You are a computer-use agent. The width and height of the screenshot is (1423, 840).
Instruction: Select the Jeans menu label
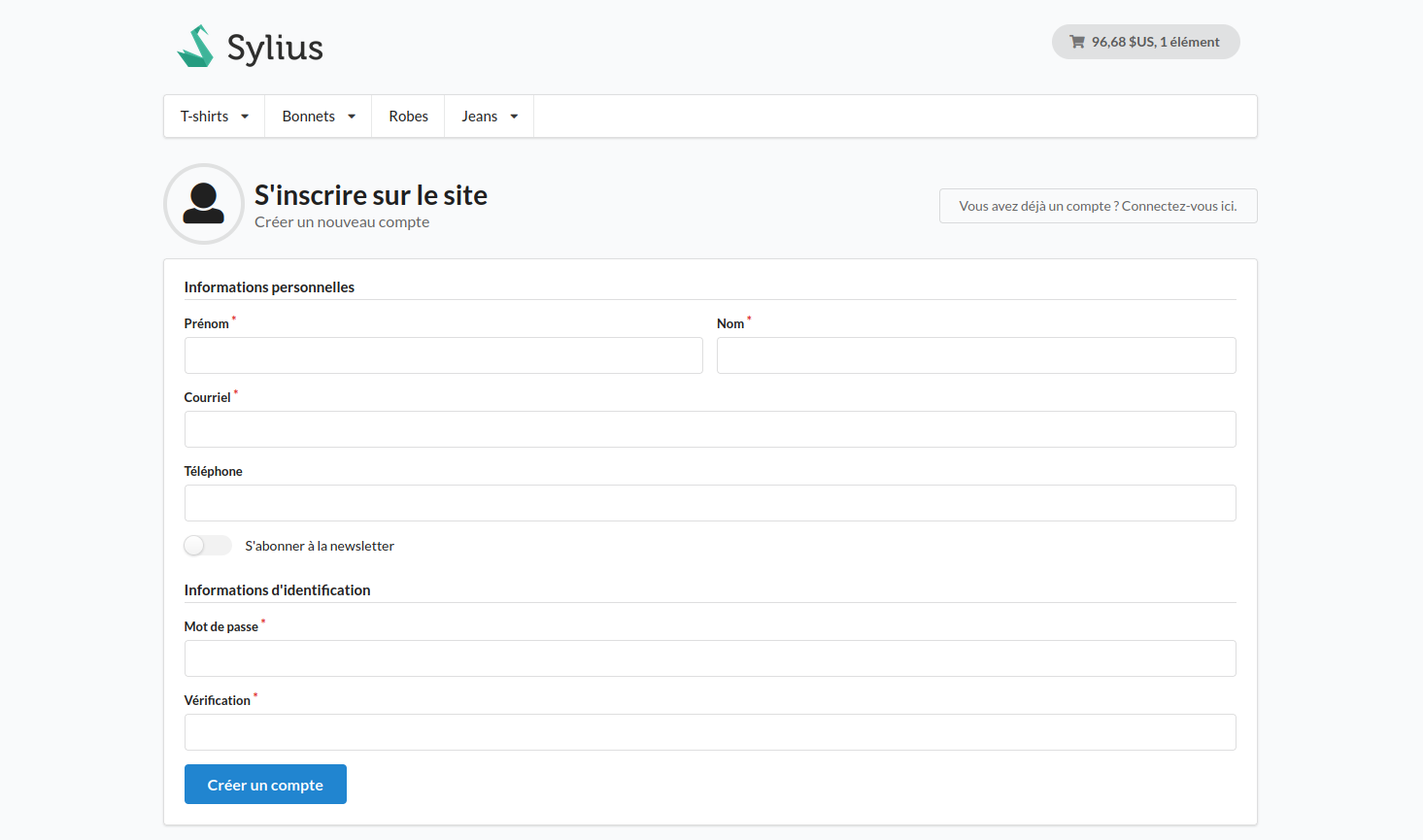pos(479,117)
